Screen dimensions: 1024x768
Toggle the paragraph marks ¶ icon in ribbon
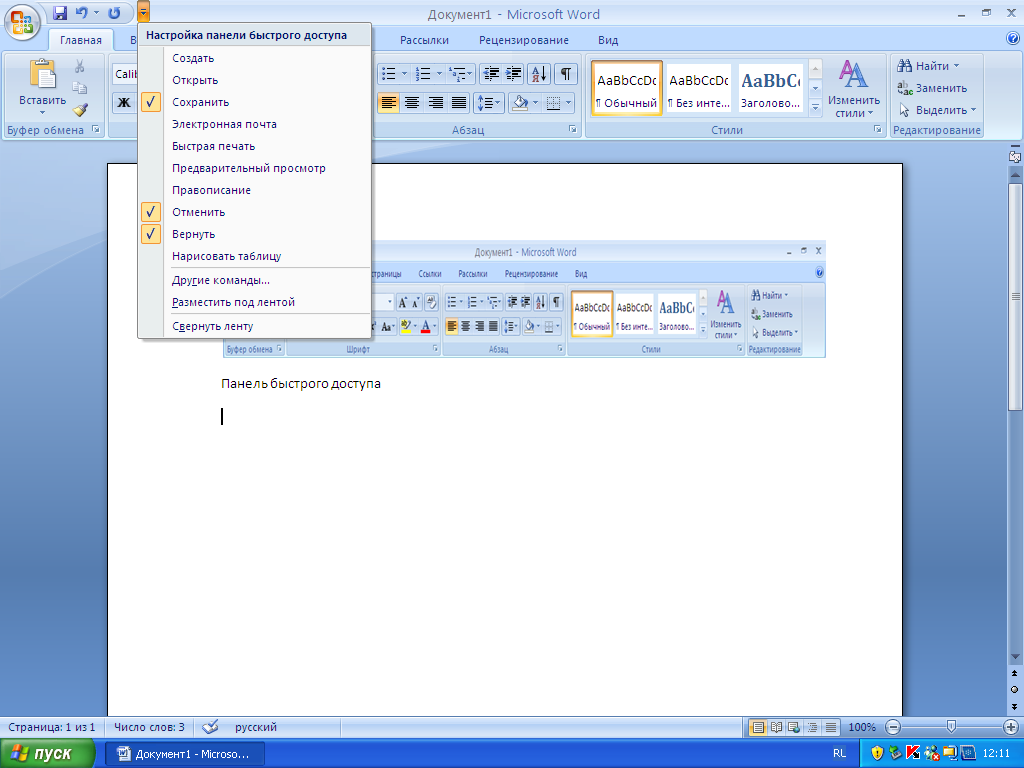click(x=566, y=74)
